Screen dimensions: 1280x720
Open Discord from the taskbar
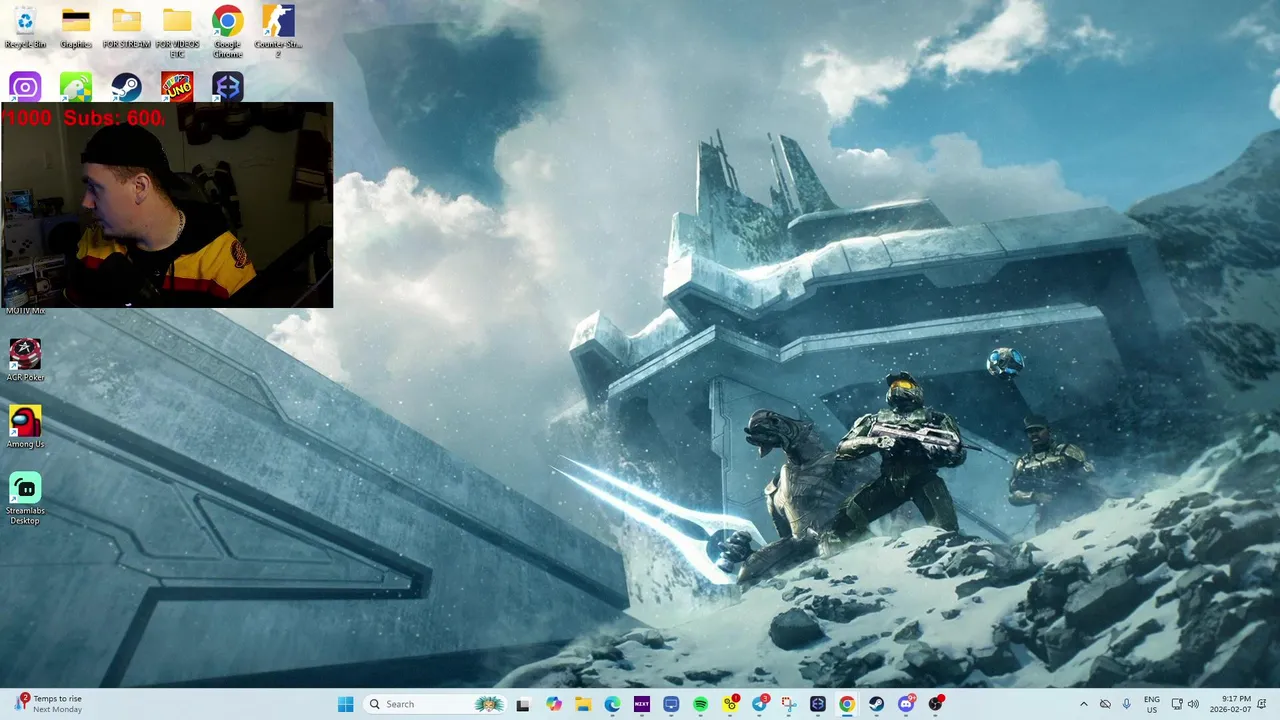coord(906,704)
